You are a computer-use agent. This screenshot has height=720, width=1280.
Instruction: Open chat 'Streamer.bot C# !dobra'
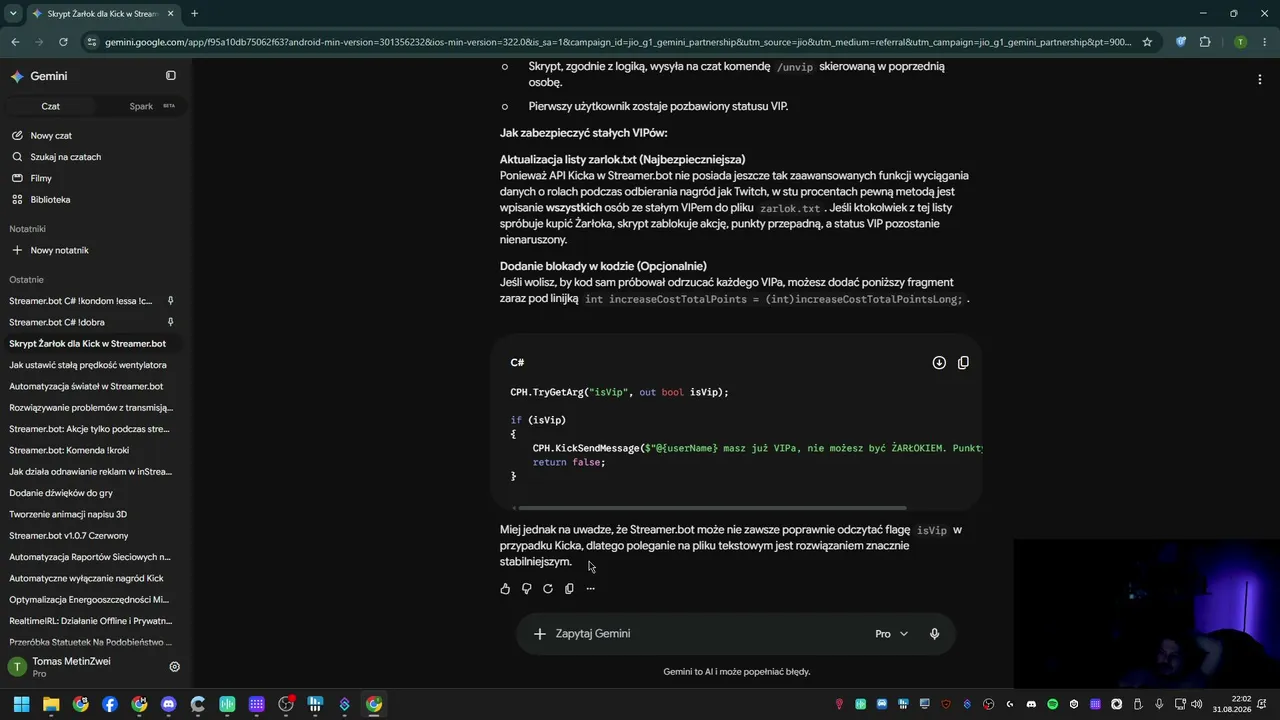pyautogui.click(x=57, y=322)
